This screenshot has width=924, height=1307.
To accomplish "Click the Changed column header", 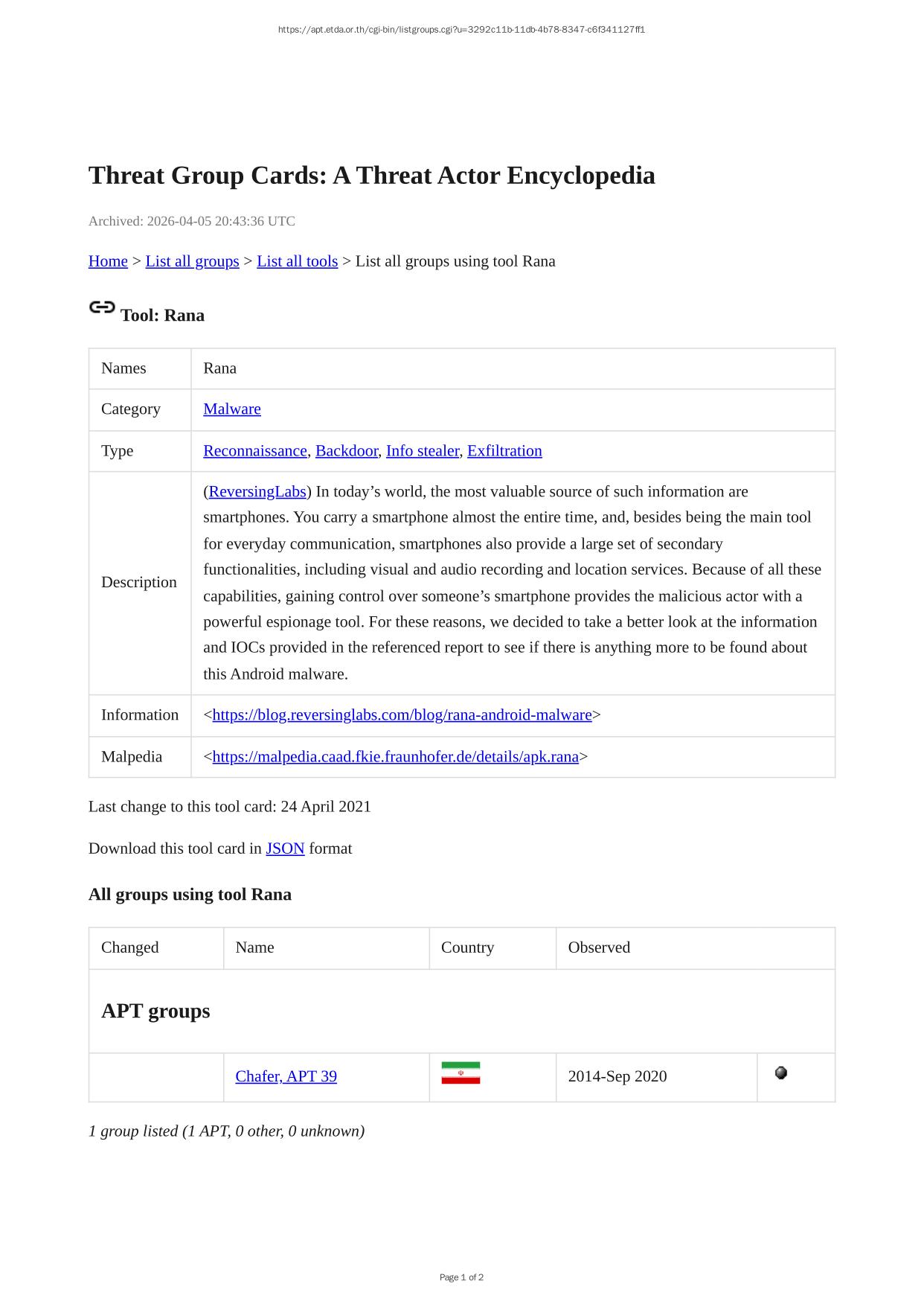I will point(130,948).
